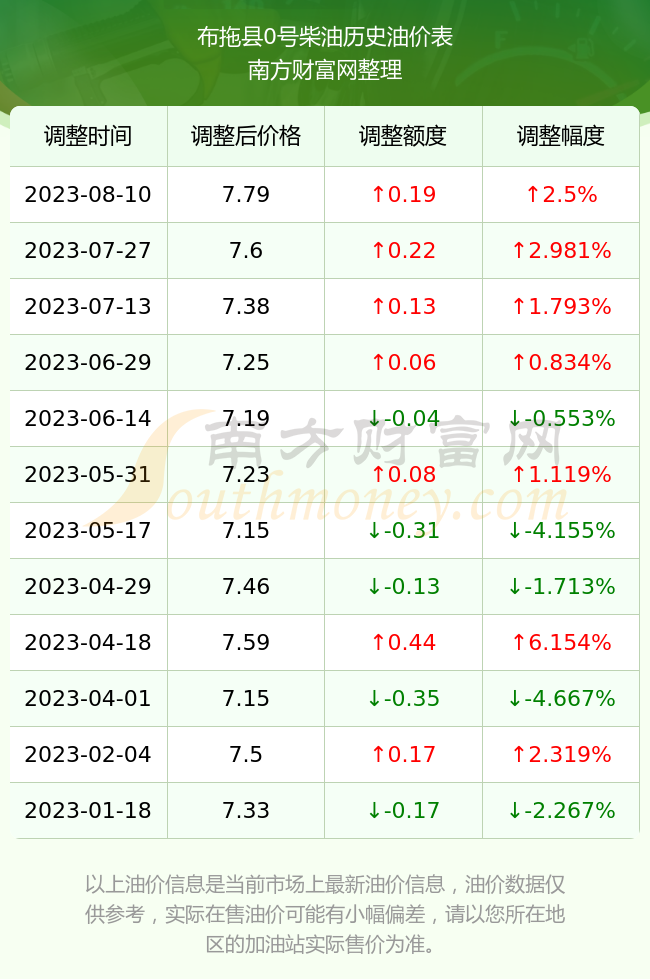Select the 2023-08-10 date cell
Image resolution: width=650 pixels, height=980 pixels.
pos(88,194)
